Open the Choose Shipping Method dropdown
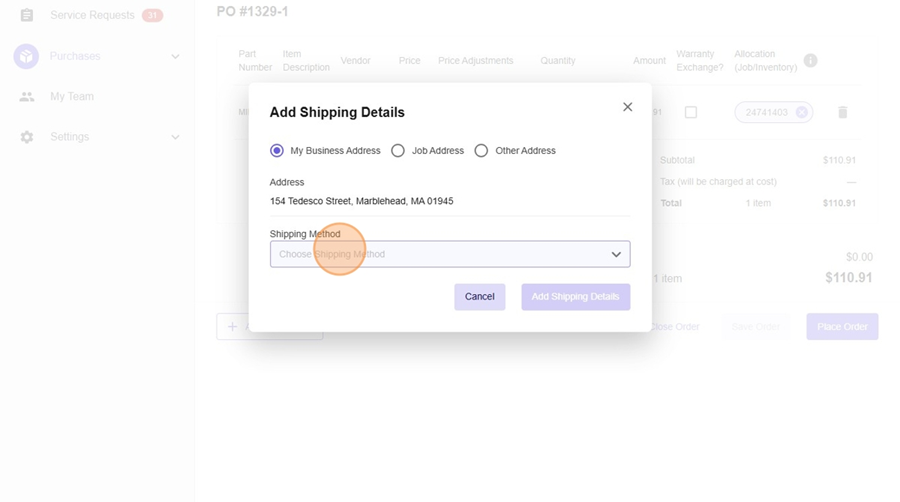The image size is (900, 502). coord(450,254)
